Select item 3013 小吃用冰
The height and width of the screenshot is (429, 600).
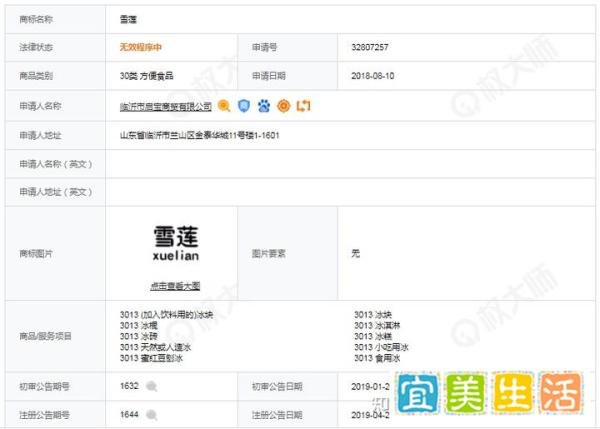381,347
